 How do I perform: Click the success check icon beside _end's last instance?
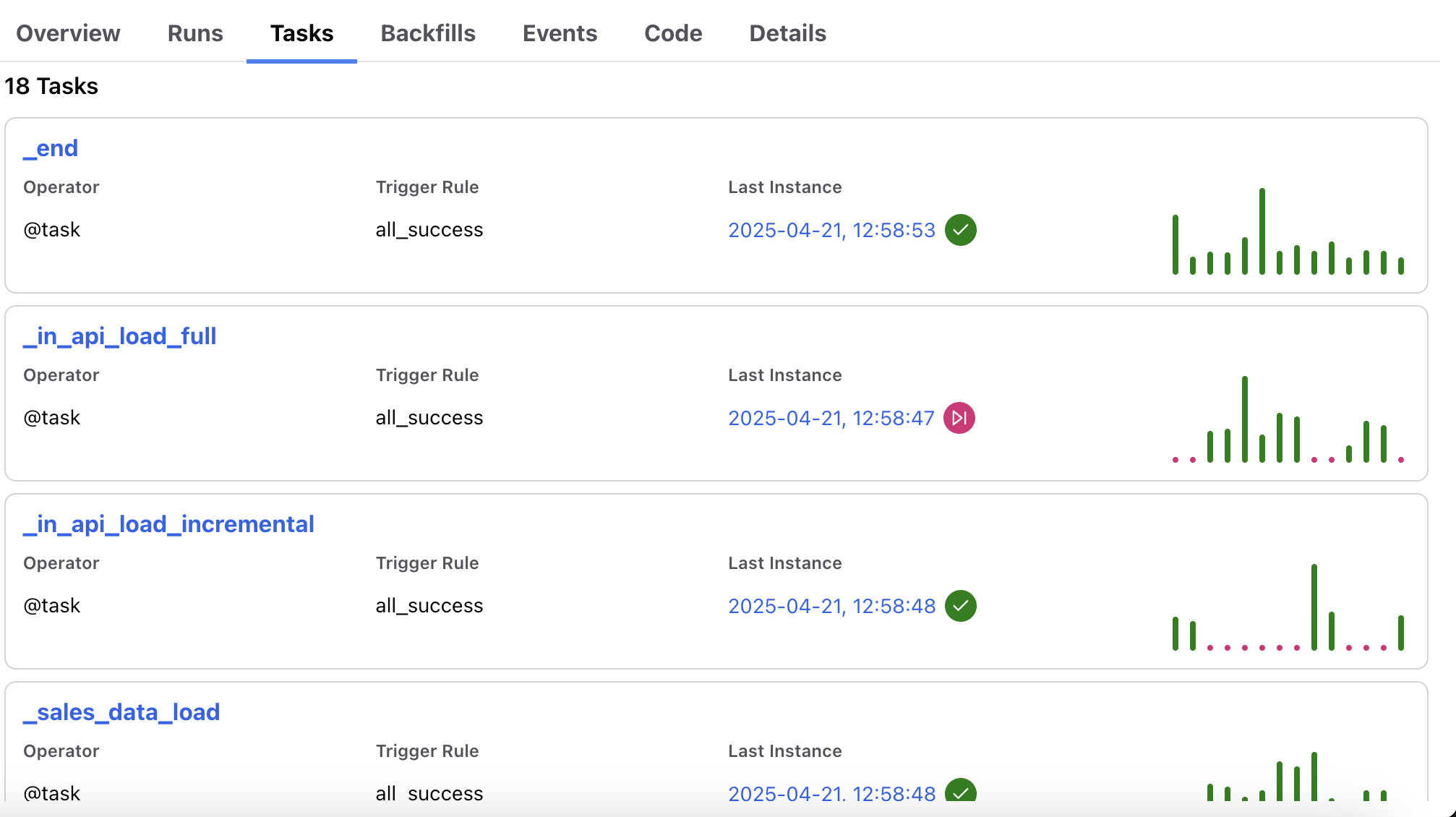point(961,230)
